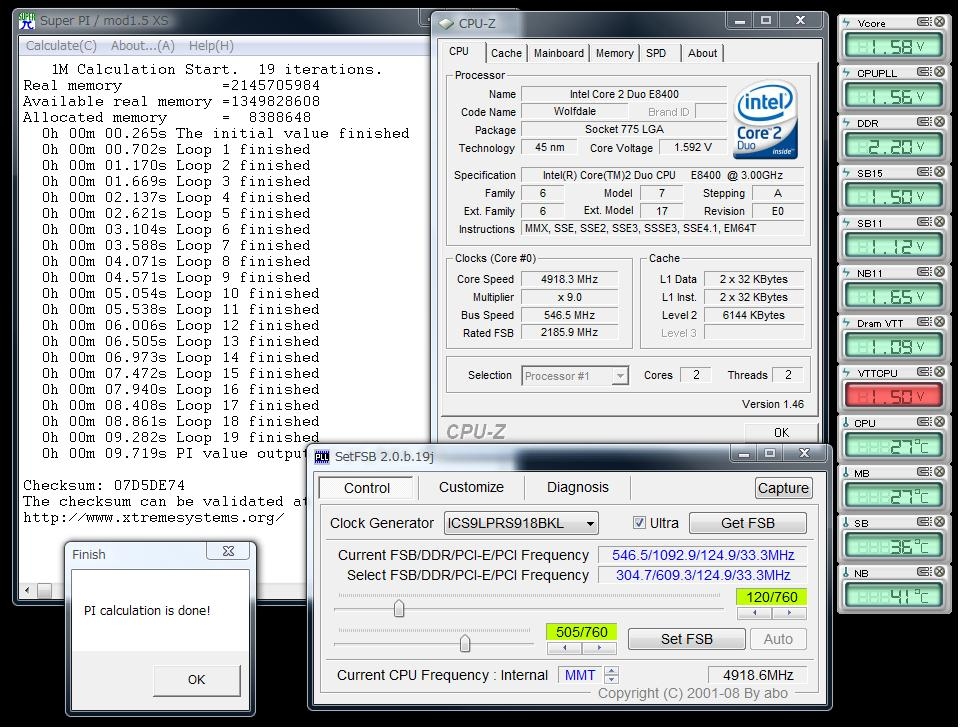Close the CPUPLL voltage gadget
This screenshot has width=960, height=728.
pos(939,72)
